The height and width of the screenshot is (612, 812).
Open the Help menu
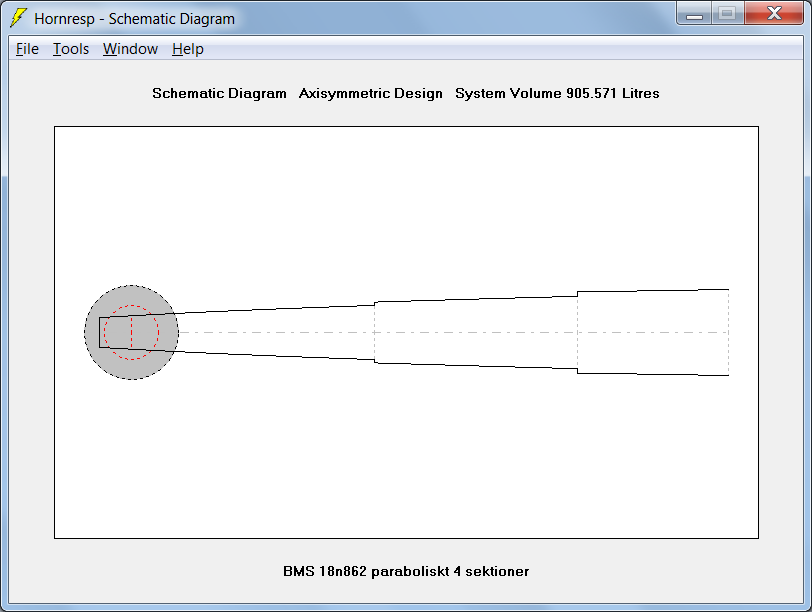pos(187,49)
